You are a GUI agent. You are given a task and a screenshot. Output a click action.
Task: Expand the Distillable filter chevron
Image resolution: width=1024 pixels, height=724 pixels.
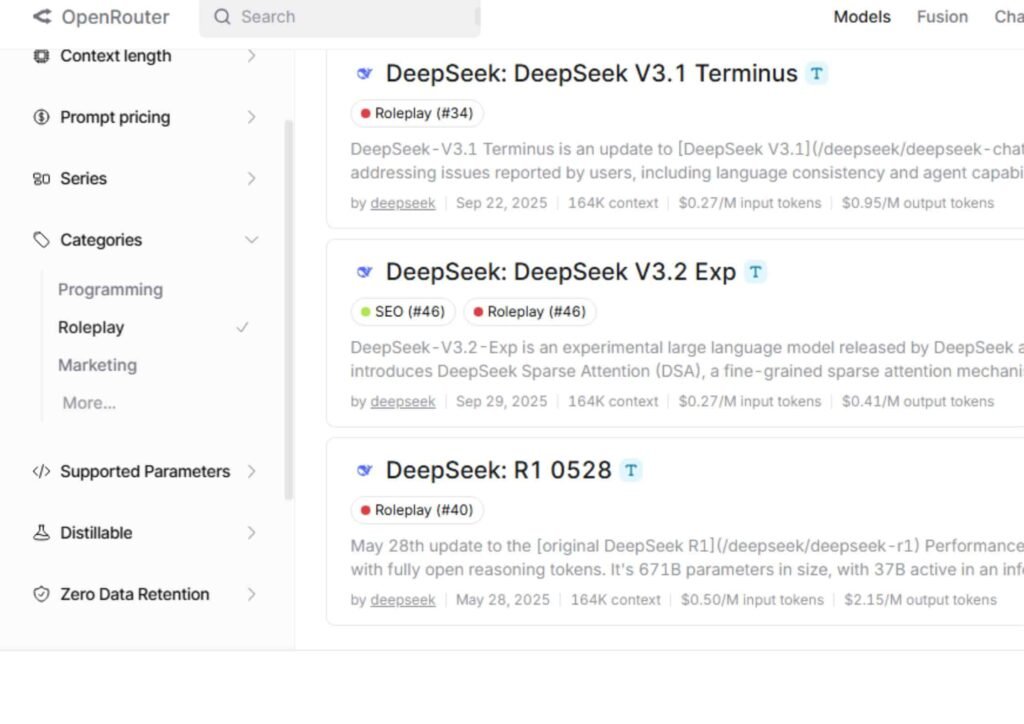pyautogui.click(x=251, y=533)
